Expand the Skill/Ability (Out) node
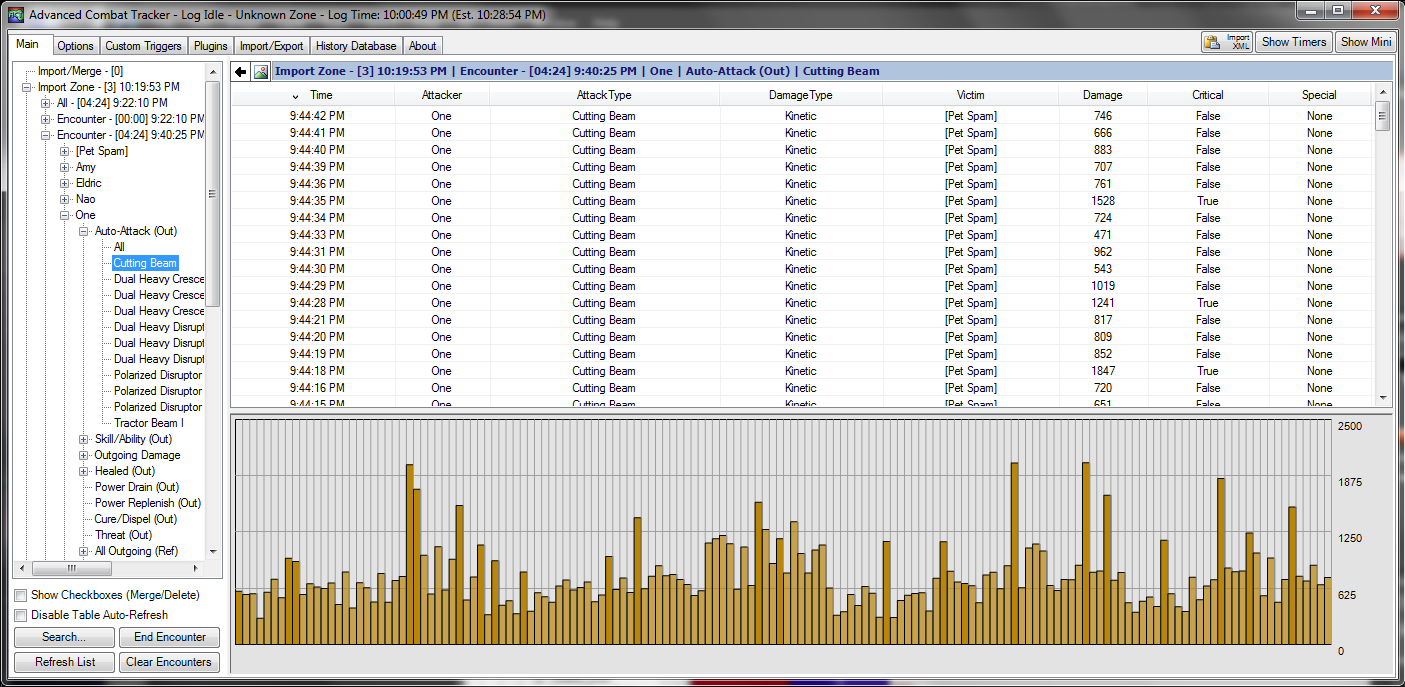The height and width of the screenshot is (687, 1405). 84,439
